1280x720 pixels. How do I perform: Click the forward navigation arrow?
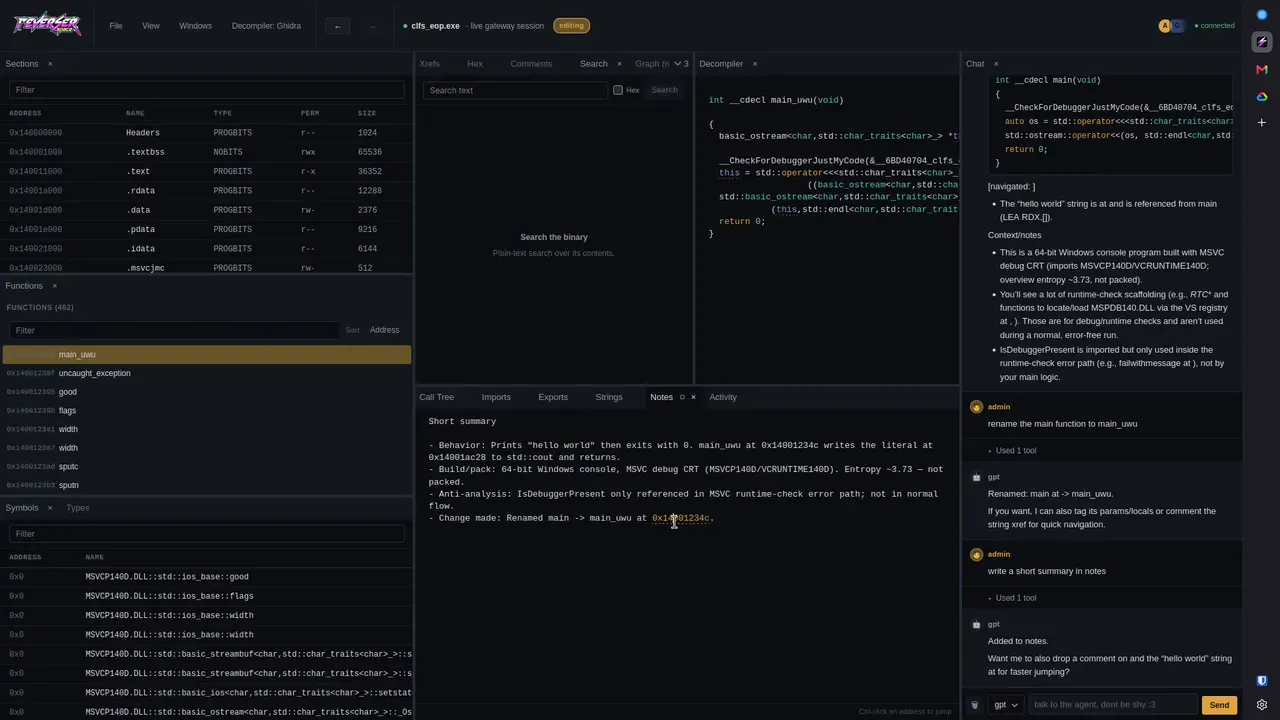click(372, 26)
